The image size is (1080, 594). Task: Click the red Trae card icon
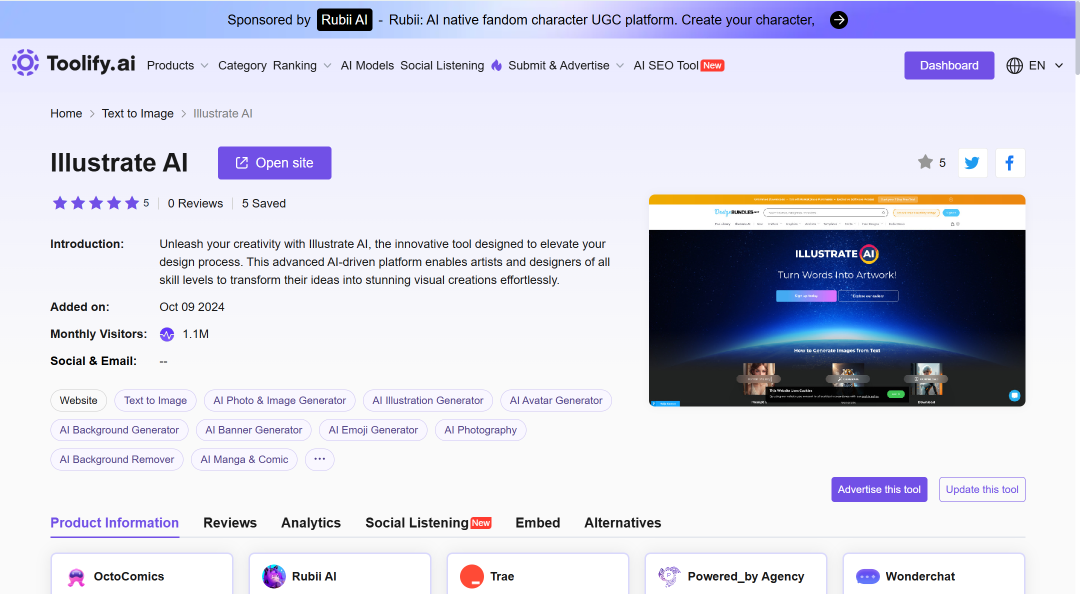point(472,577)
